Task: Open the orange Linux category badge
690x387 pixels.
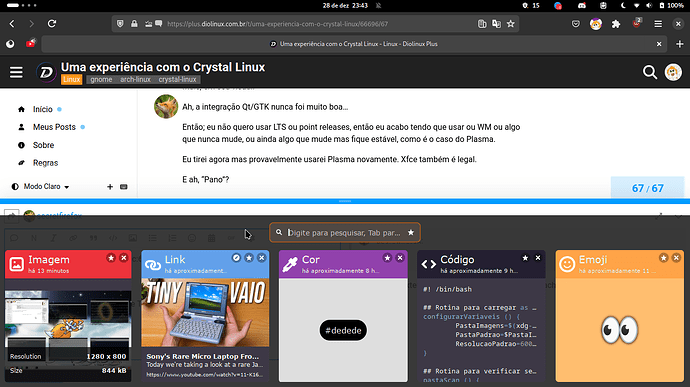Action: (x=71, y=79)
